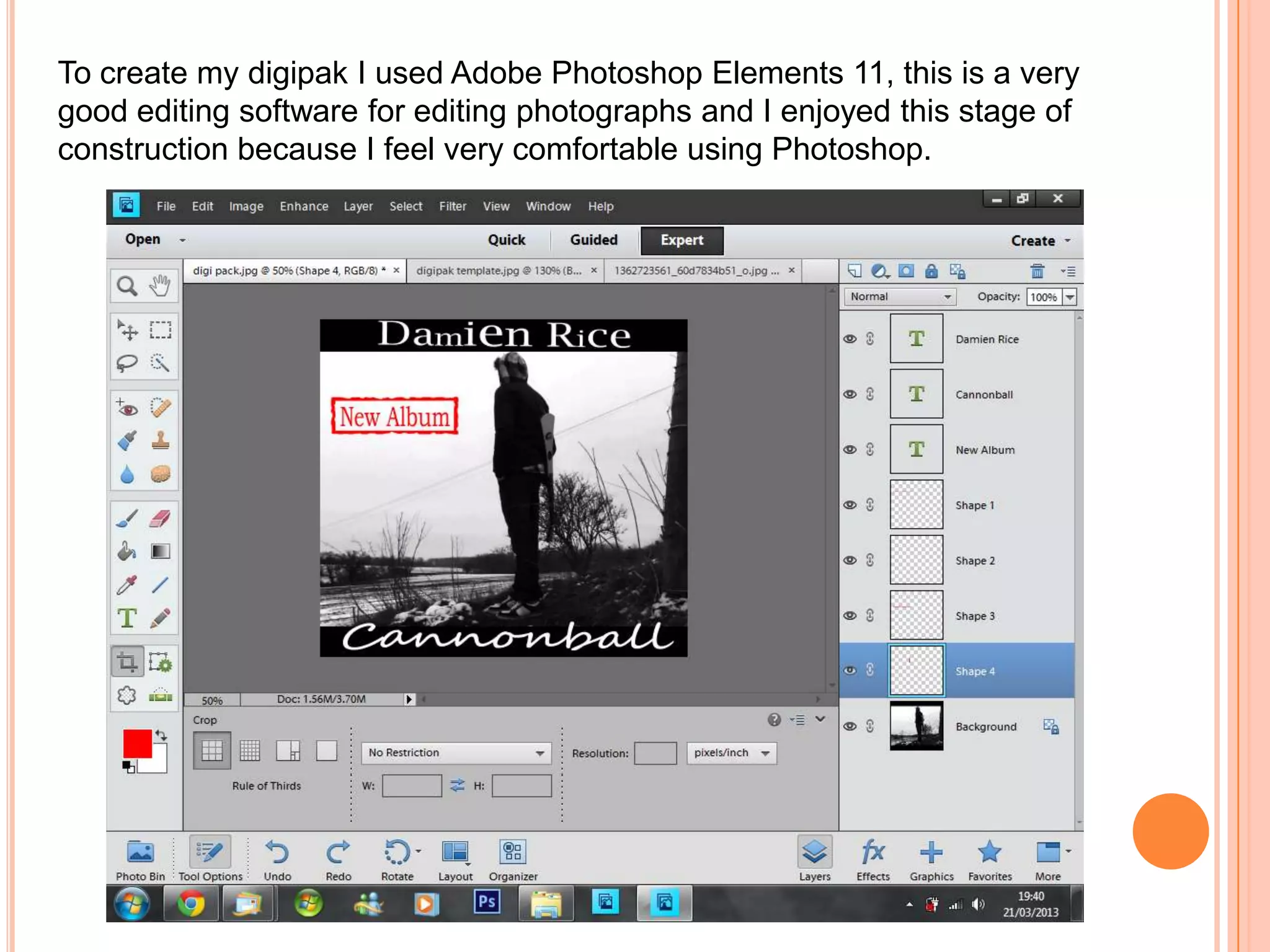Image resolution: width=1270 pixels, height=952 pixels.
Task: Select the Clone Stamp tool
Action: point(161,441)
